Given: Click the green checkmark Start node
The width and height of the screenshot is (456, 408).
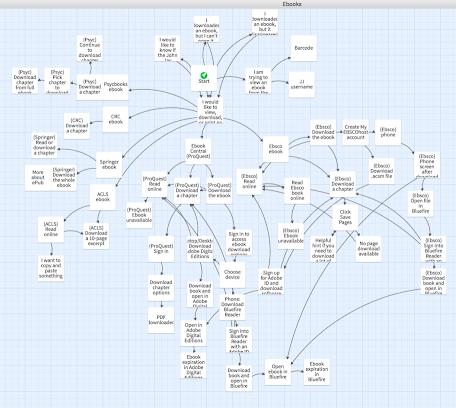Looking at the screenshot, I should [x=204, y=78].
